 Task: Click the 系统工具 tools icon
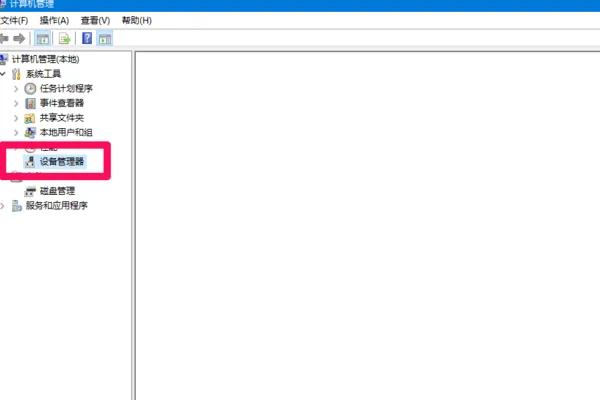tap(16, 73)
